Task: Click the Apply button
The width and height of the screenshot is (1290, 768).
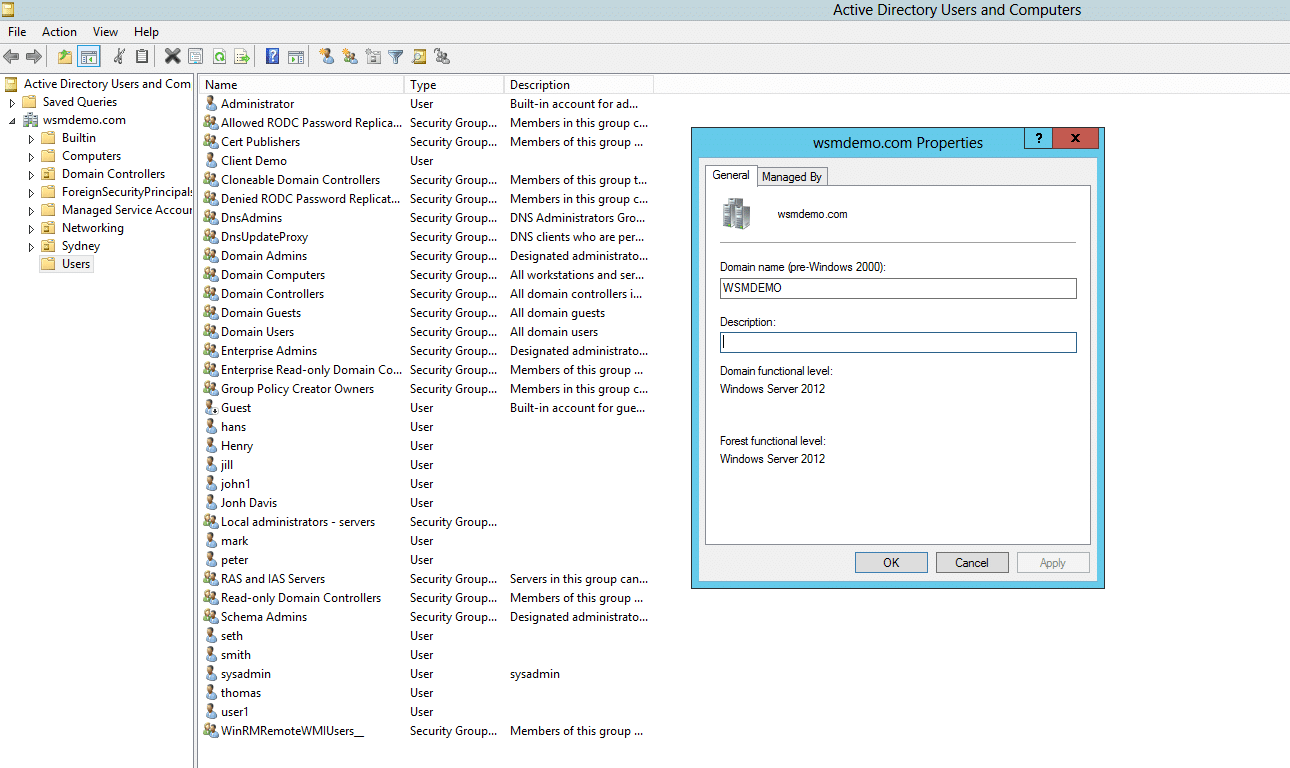Action: (1053, 563)
